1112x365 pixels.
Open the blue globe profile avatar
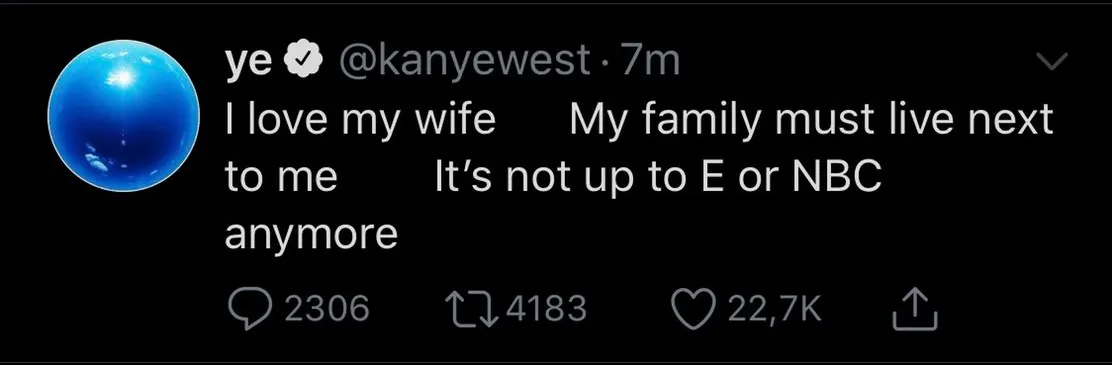point(123,116)
